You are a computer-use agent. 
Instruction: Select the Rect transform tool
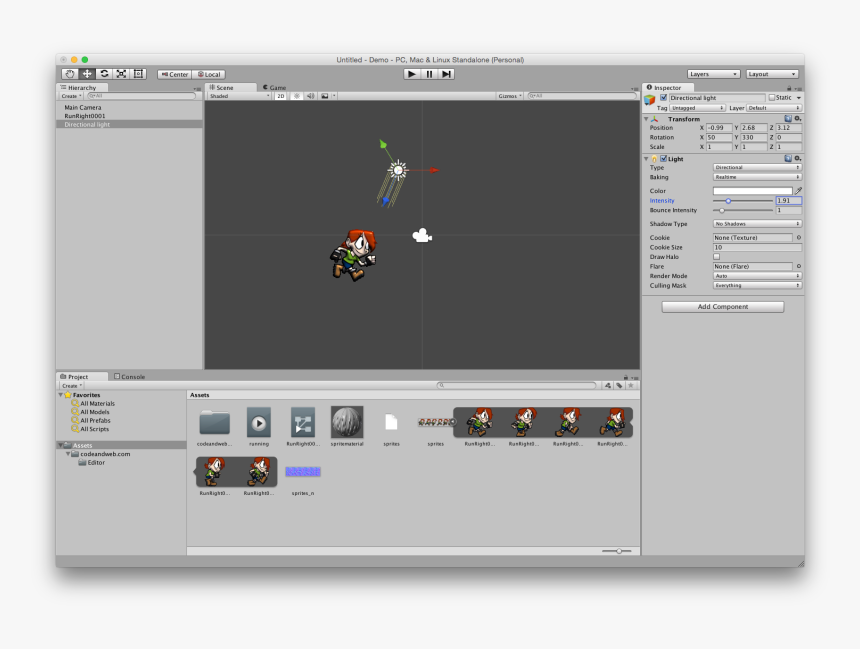[137, 73]
